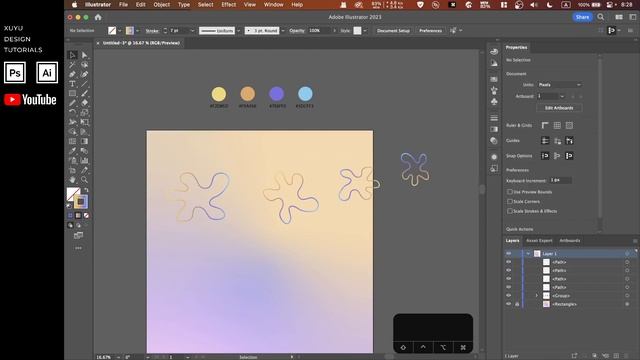The image size is (640, 360).
Task: Click Create New Layer icon
Action: (616, 356)
